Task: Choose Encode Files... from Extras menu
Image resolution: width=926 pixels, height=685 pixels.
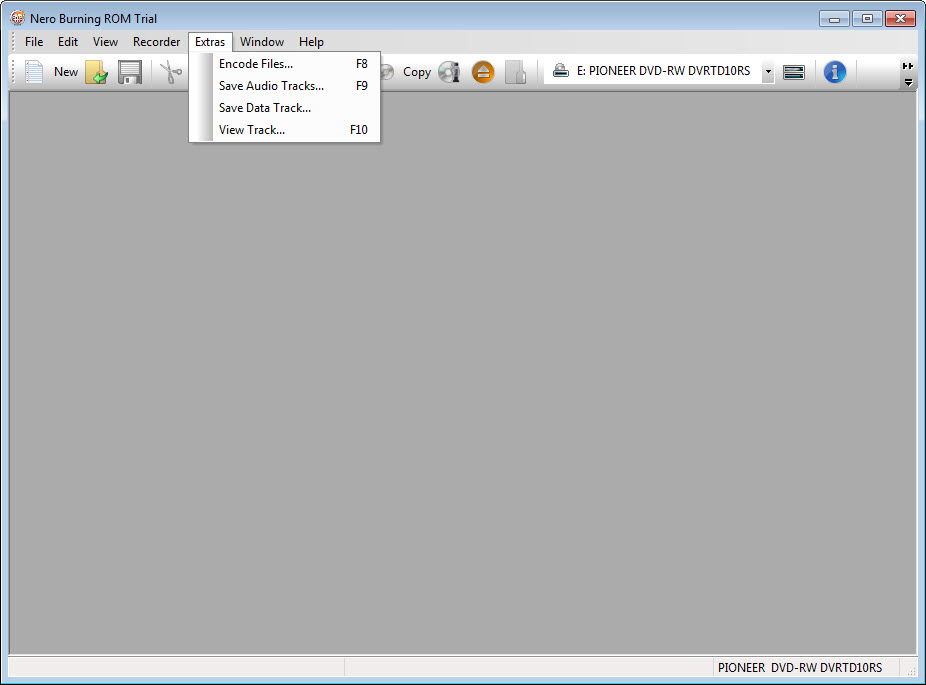Action: click(x=285, y=64)
